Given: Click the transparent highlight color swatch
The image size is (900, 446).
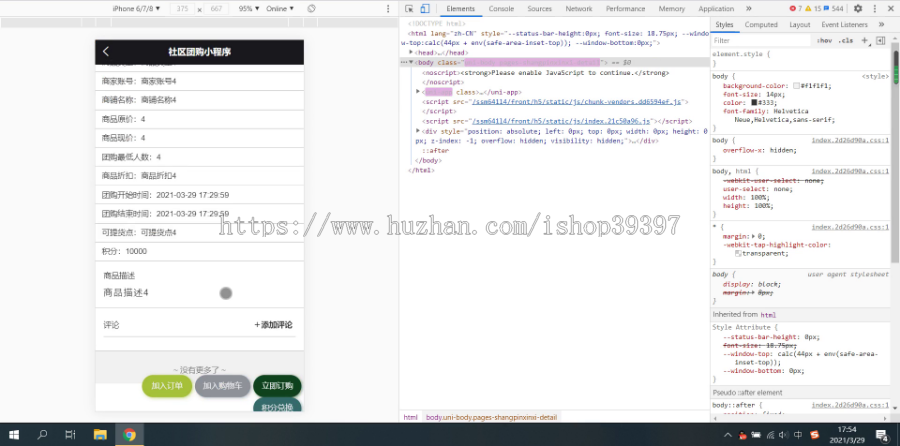Looking at the screenshot, I should pos(738,253).
